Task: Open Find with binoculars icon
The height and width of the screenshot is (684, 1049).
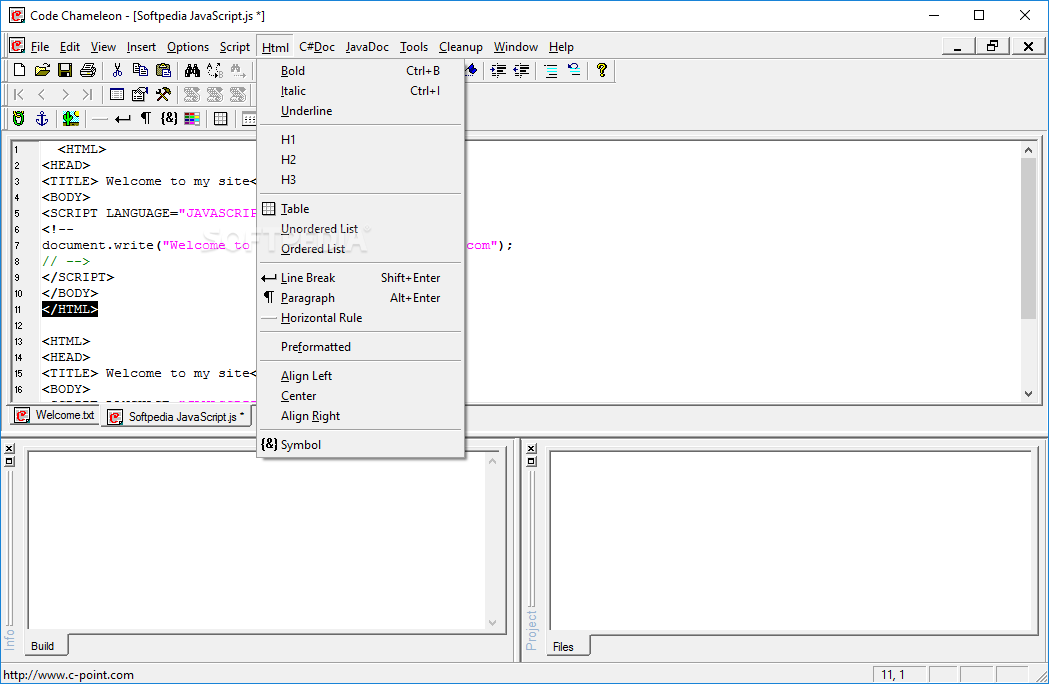Action: click(192, 70)
